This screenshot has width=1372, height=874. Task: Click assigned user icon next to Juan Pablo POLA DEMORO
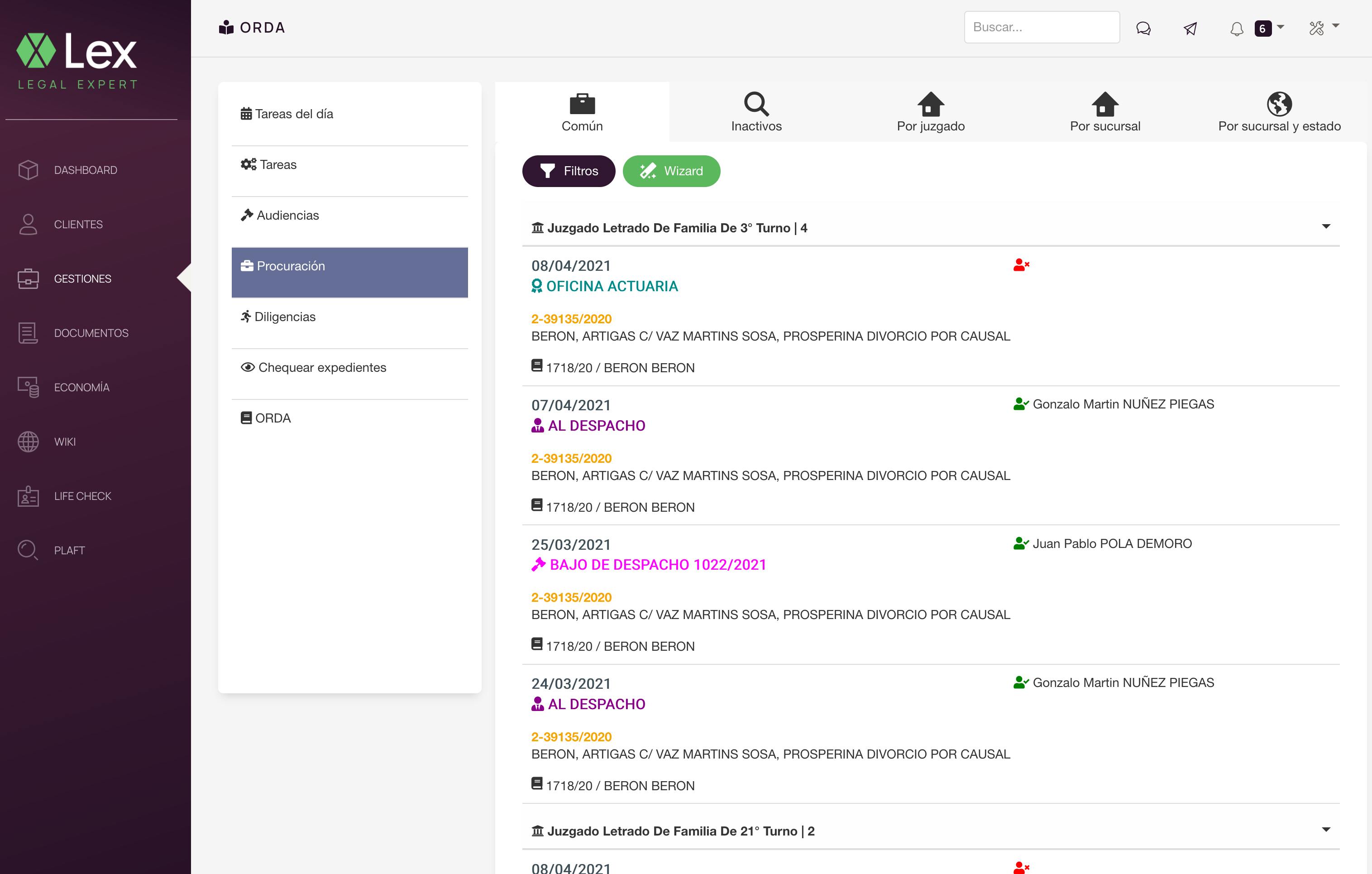point(1021,543)
